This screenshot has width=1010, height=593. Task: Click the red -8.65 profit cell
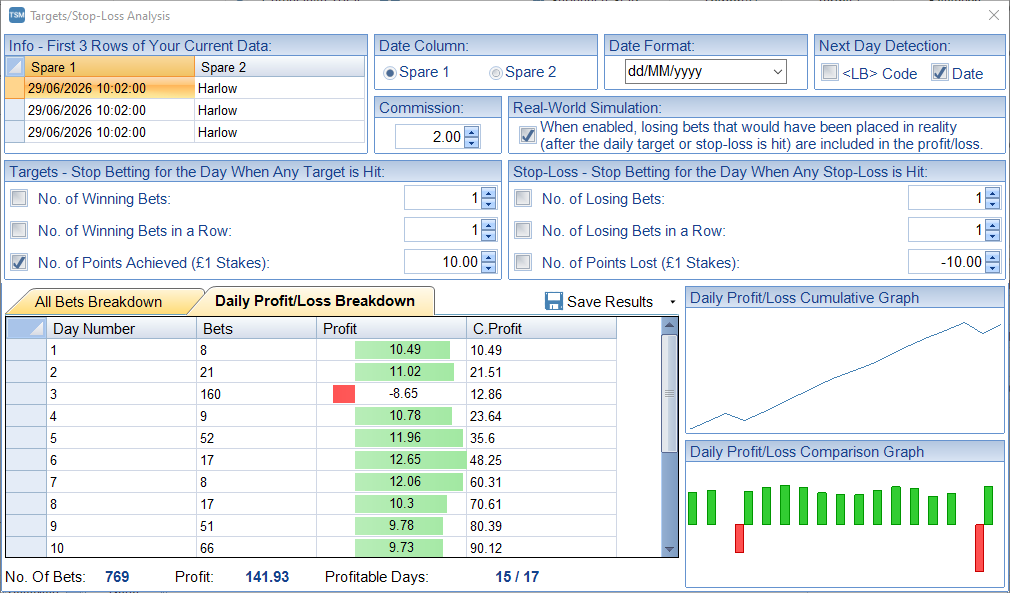[391, 393]
